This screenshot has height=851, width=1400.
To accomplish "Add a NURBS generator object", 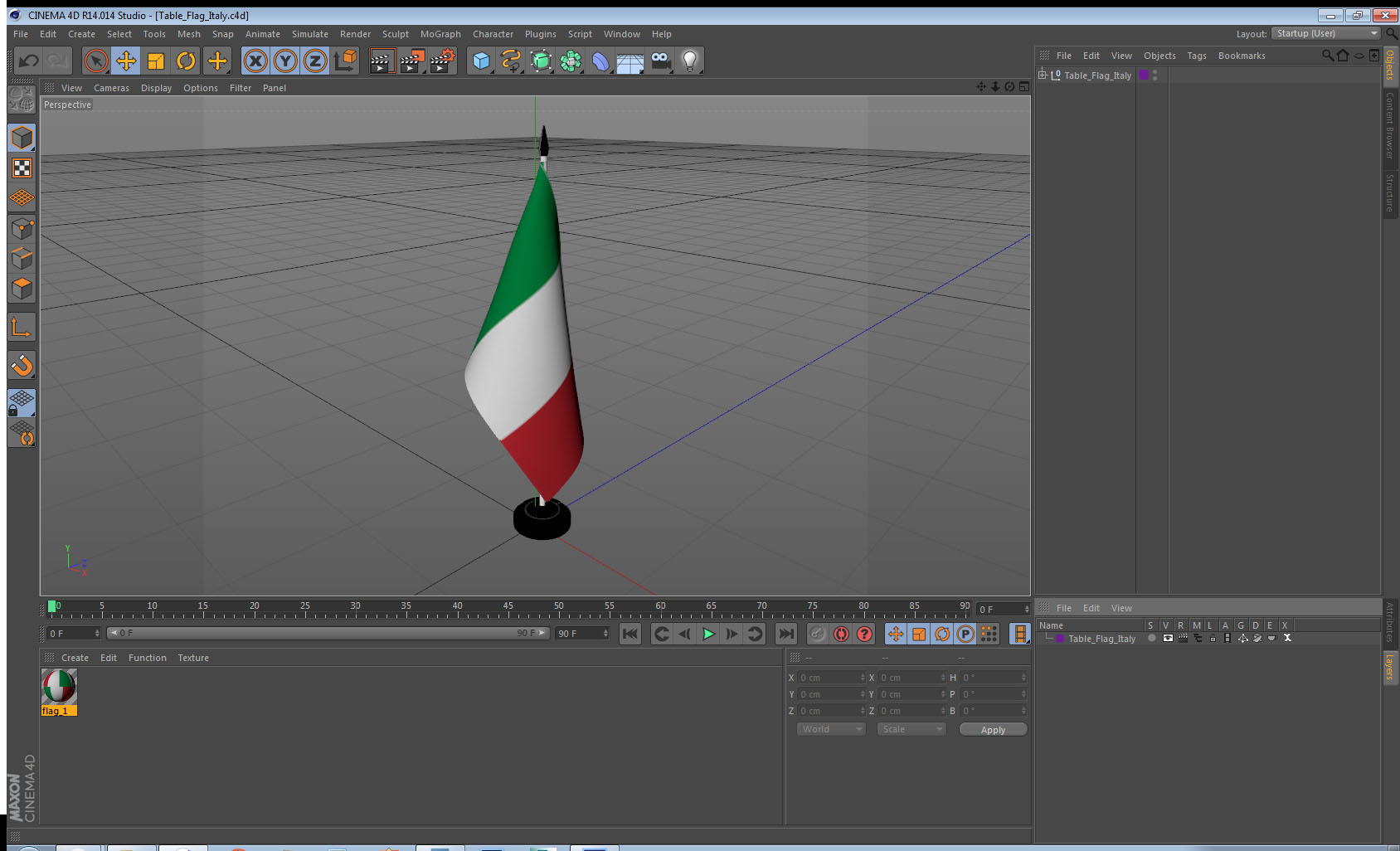I will pyautogui.click(x=541, y=61).
